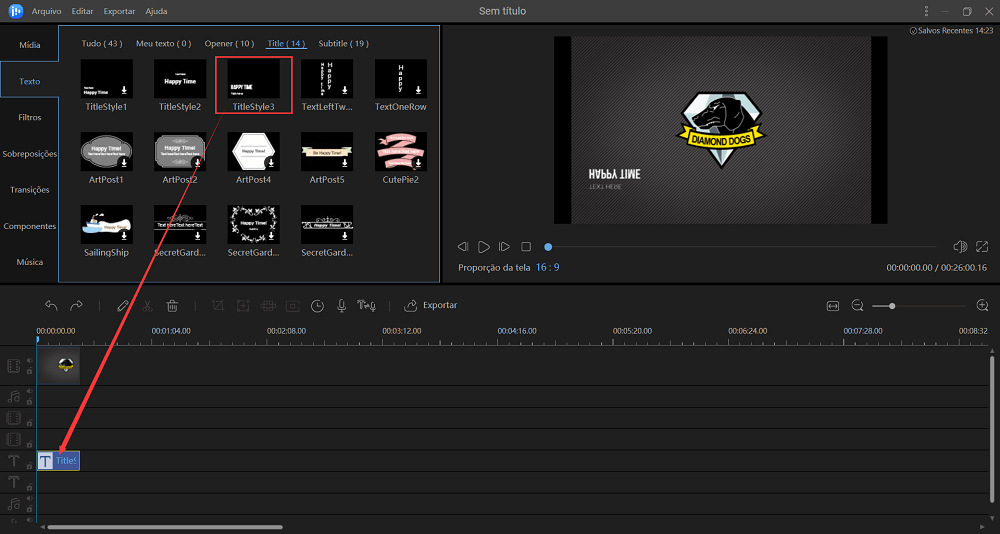Stop the preview playback

(526, 246)
